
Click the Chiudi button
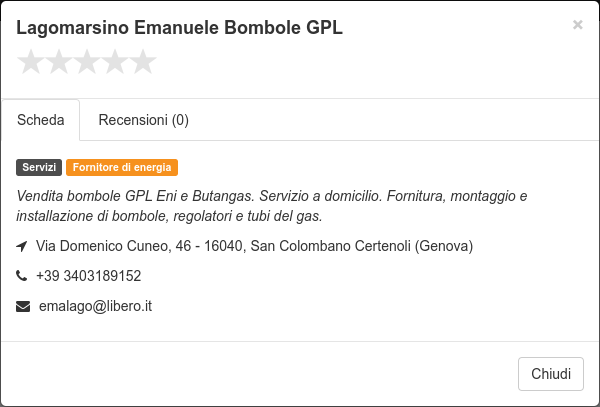[551, 374]
